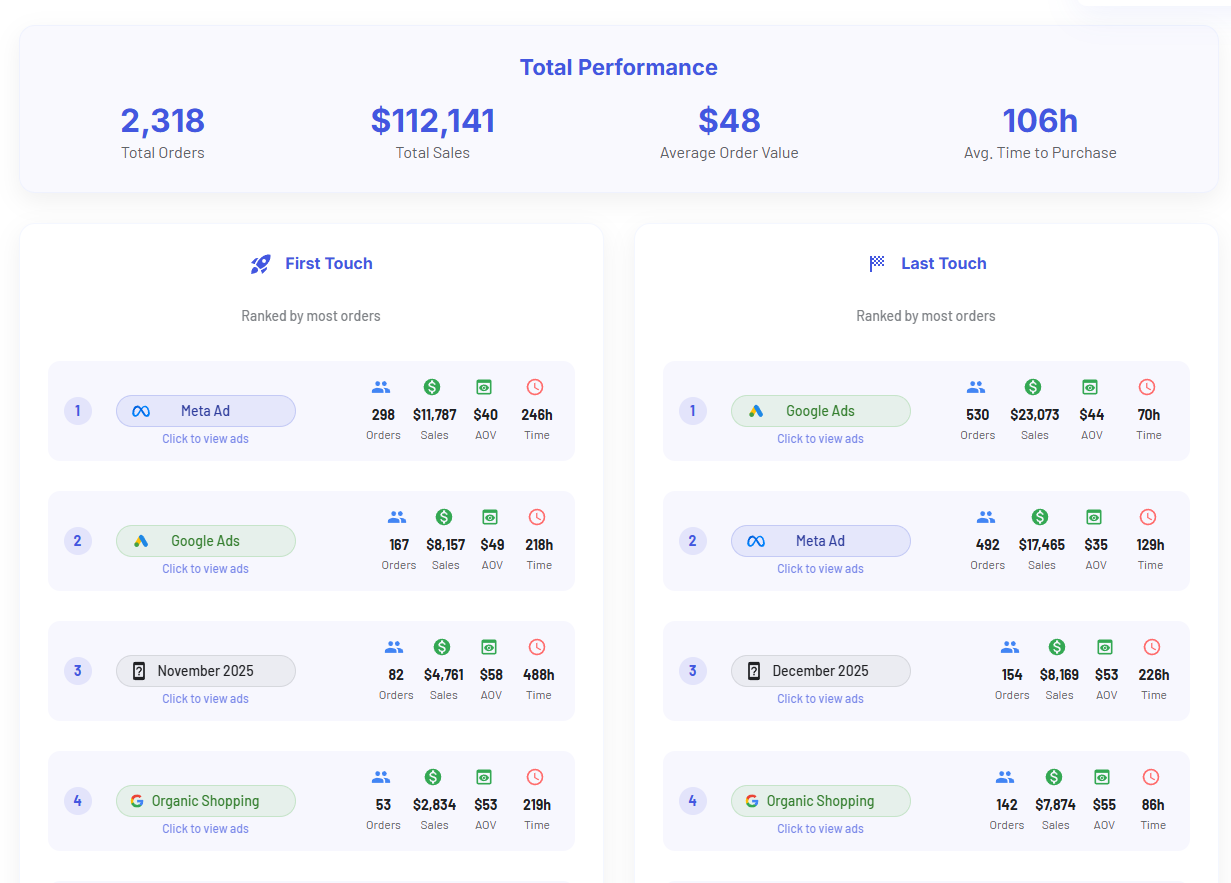Image resolution: width=1231 pixels, height=883 pixels.
Task: Click the rocket icon beside First Touch
Action: coord(261,264)
